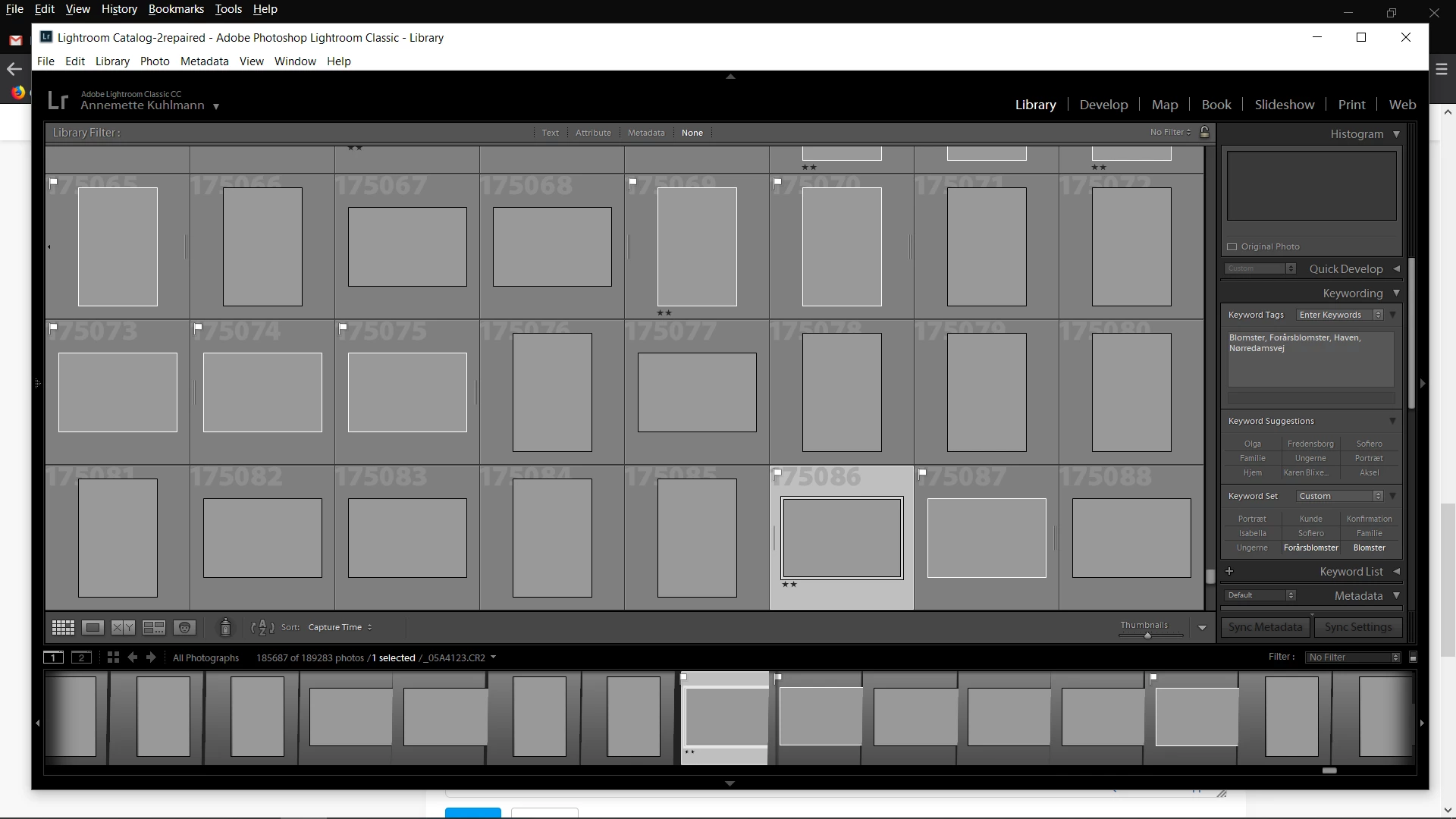The height and width of the screenshot is (819, 1456).
Task: Select thumbnail 175087 in the grid
Action: click(x=986, y=538)
